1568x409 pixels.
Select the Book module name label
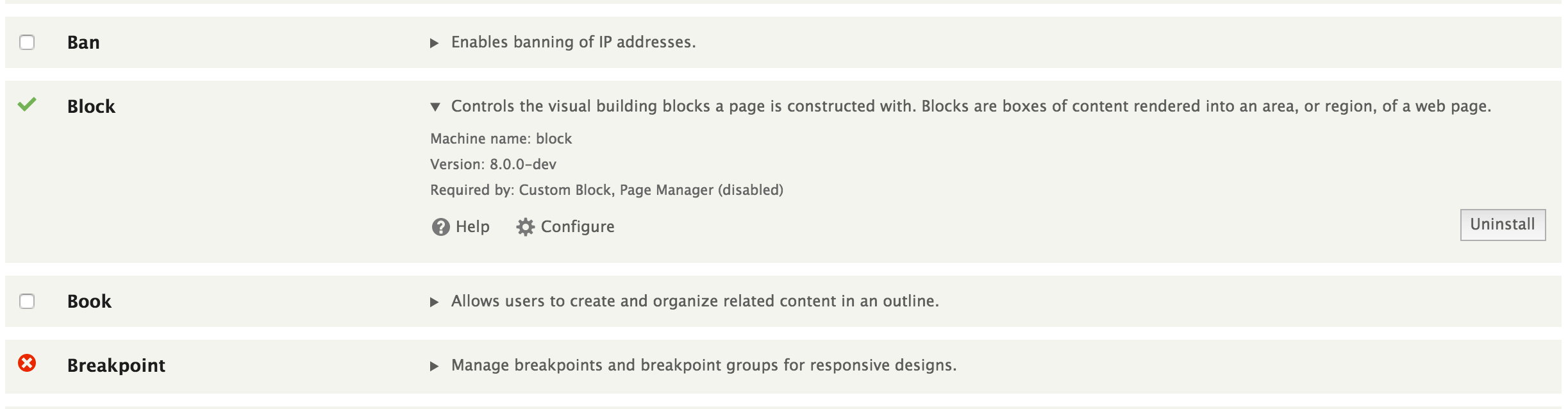click(x=89, y=301)
